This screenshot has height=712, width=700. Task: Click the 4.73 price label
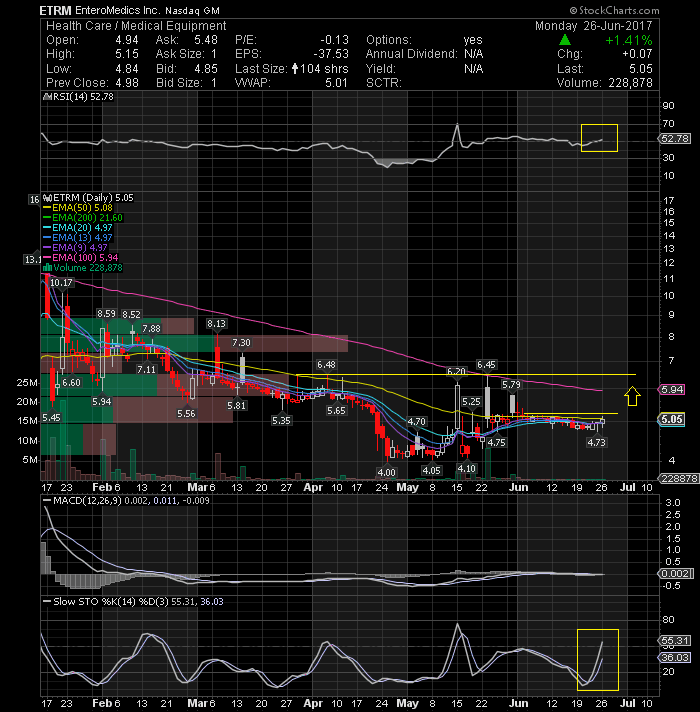tap(596, 443)
